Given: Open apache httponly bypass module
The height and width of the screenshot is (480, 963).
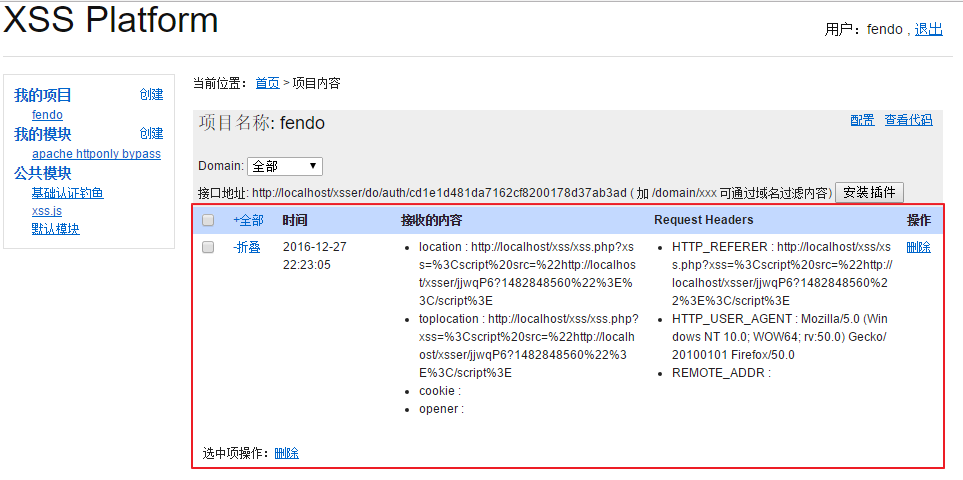Looking at the screenshot, I should (x=96, y=153).
